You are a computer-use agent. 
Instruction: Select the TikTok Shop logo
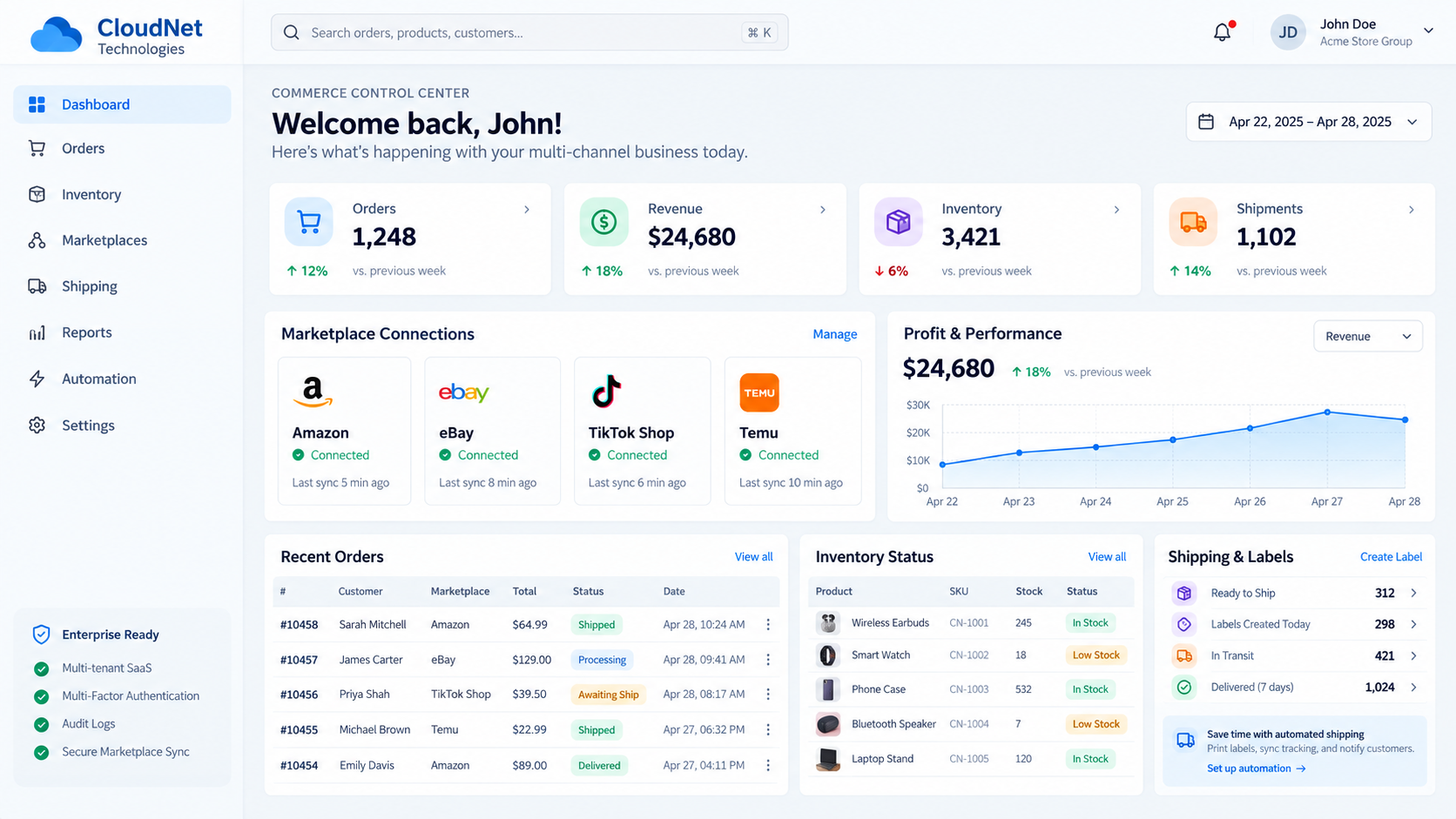click(606, 392)
